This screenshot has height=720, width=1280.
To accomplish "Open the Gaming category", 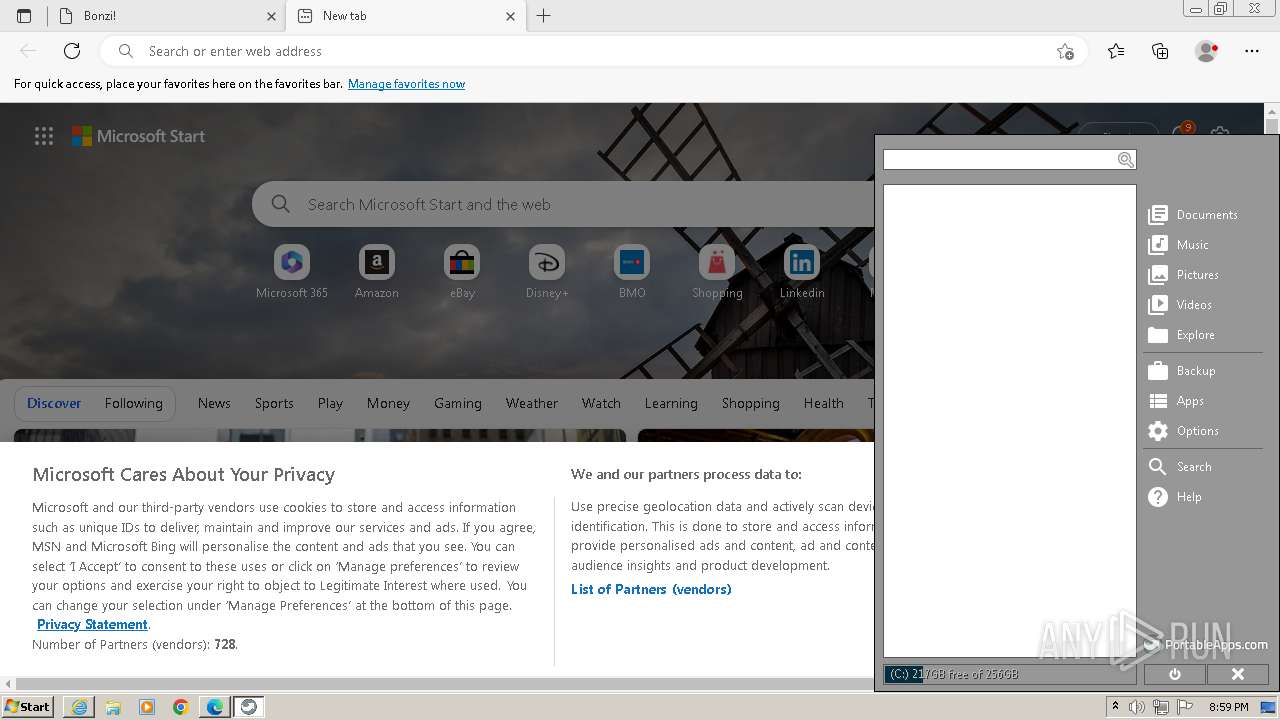I will click(458, 403).
